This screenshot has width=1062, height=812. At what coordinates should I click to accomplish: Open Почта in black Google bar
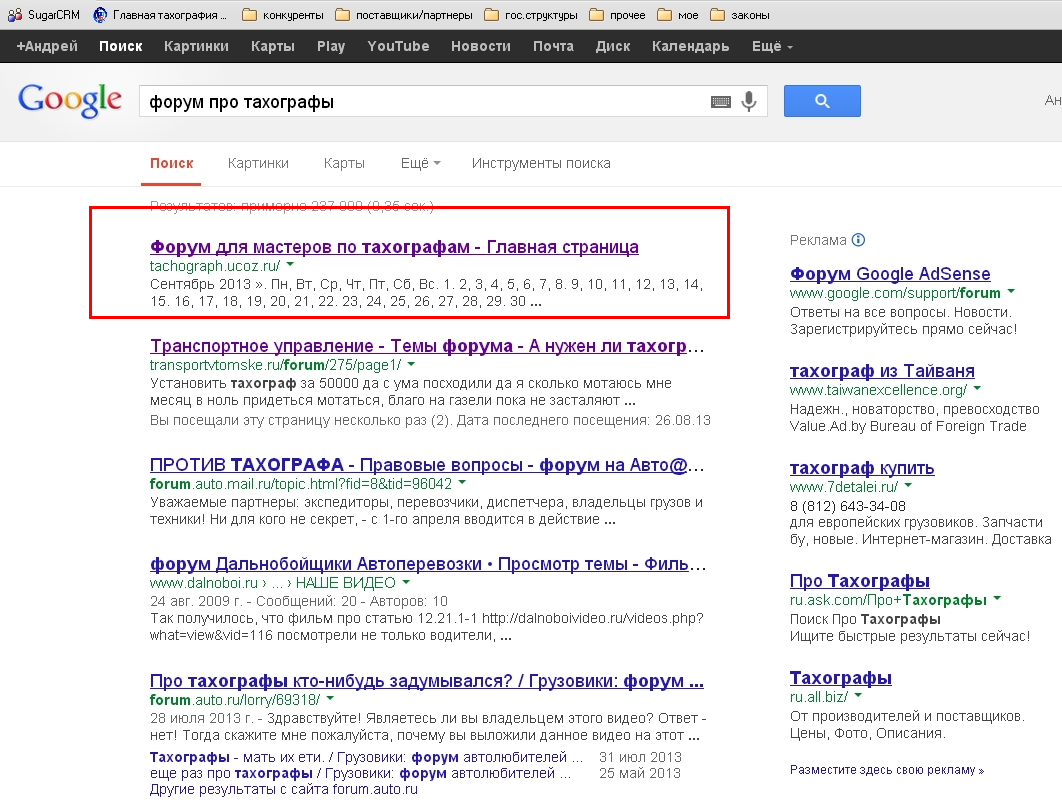coord(553,46)
